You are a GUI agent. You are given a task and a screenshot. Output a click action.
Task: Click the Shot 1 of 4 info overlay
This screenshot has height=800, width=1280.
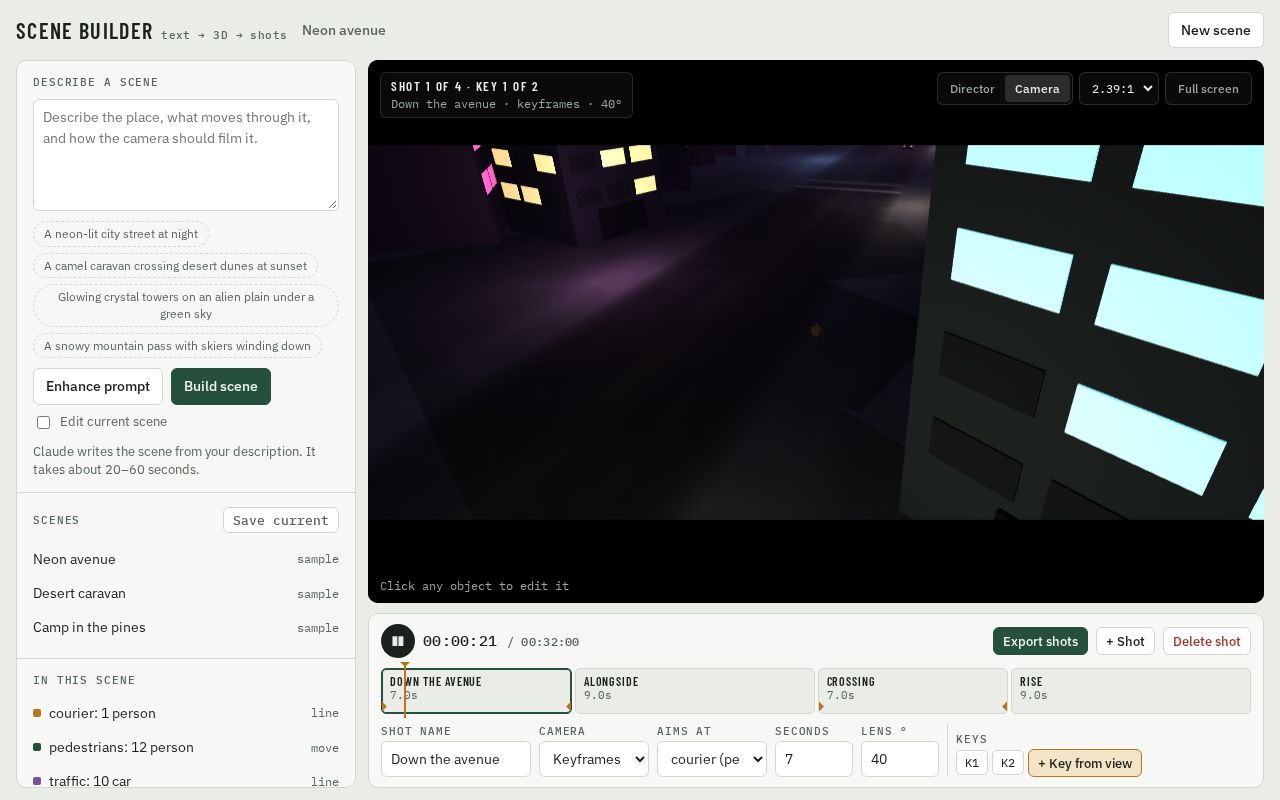click(506, 95)
